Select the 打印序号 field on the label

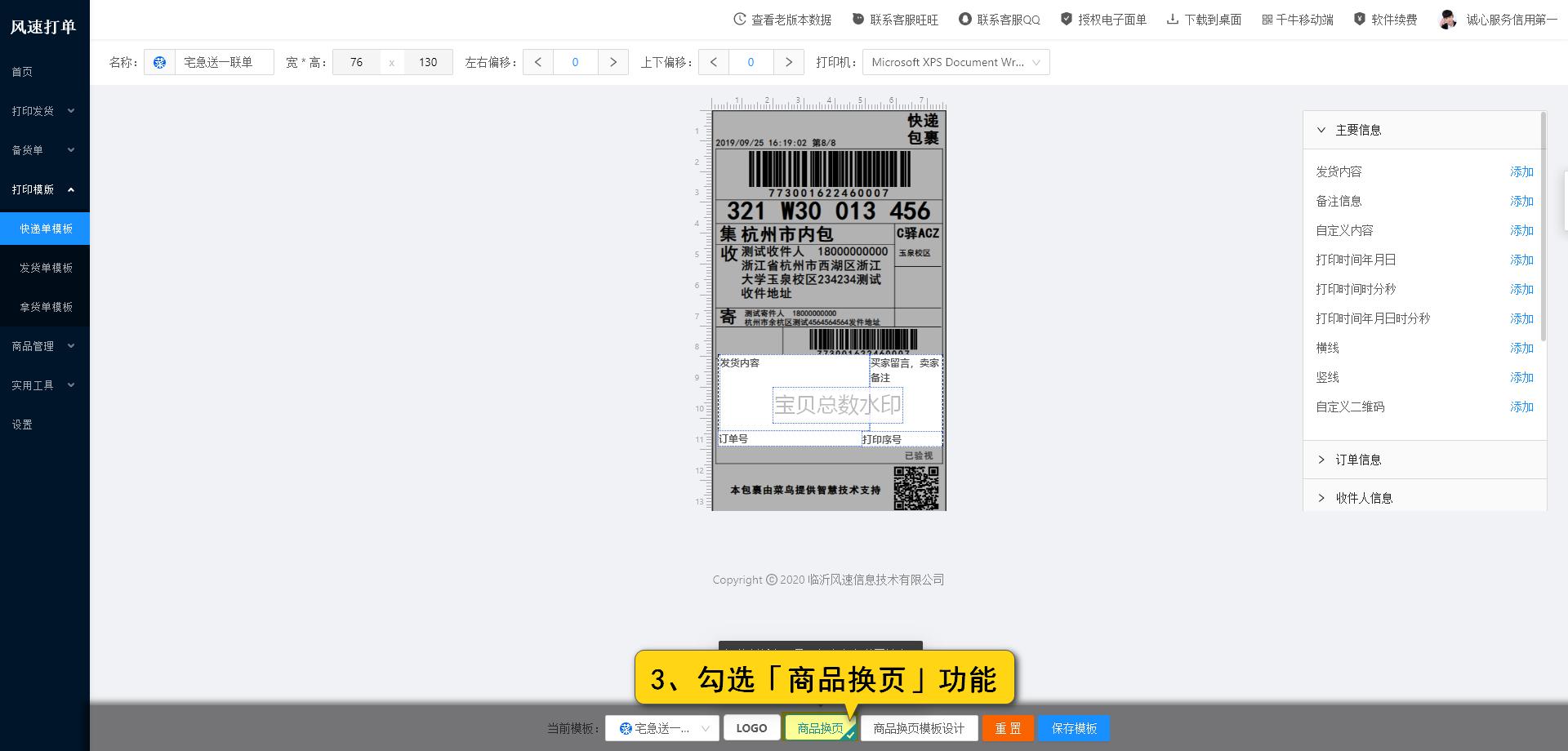coord(902,439)
